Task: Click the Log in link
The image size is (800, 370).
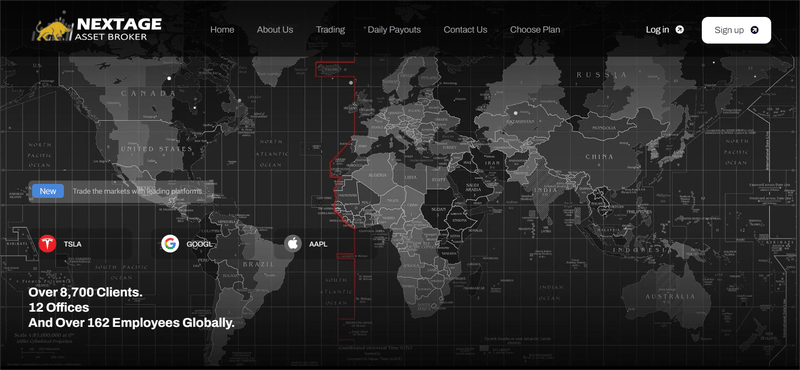Action: tap(657, 30)
